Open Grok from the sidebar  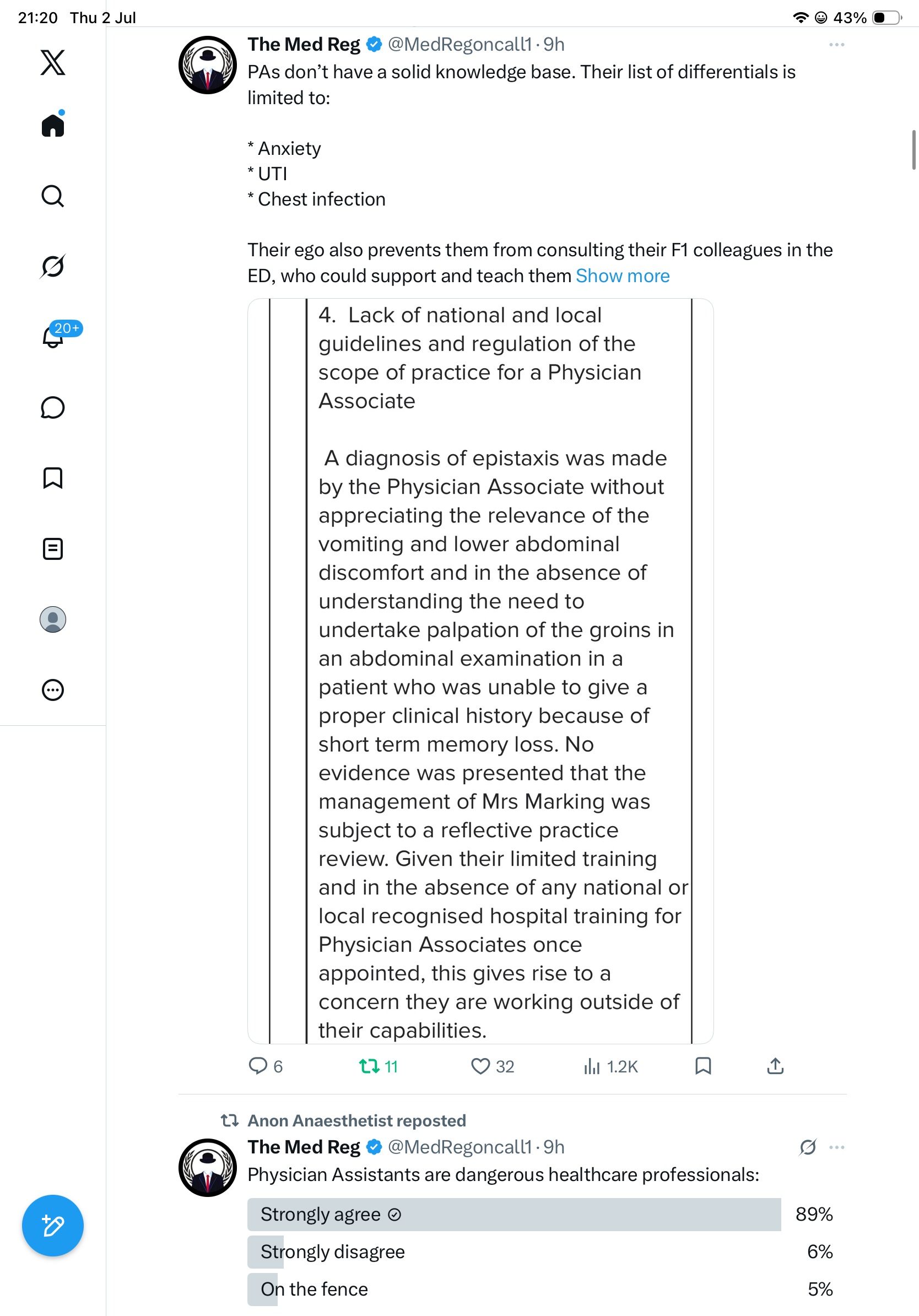[53, 266]
